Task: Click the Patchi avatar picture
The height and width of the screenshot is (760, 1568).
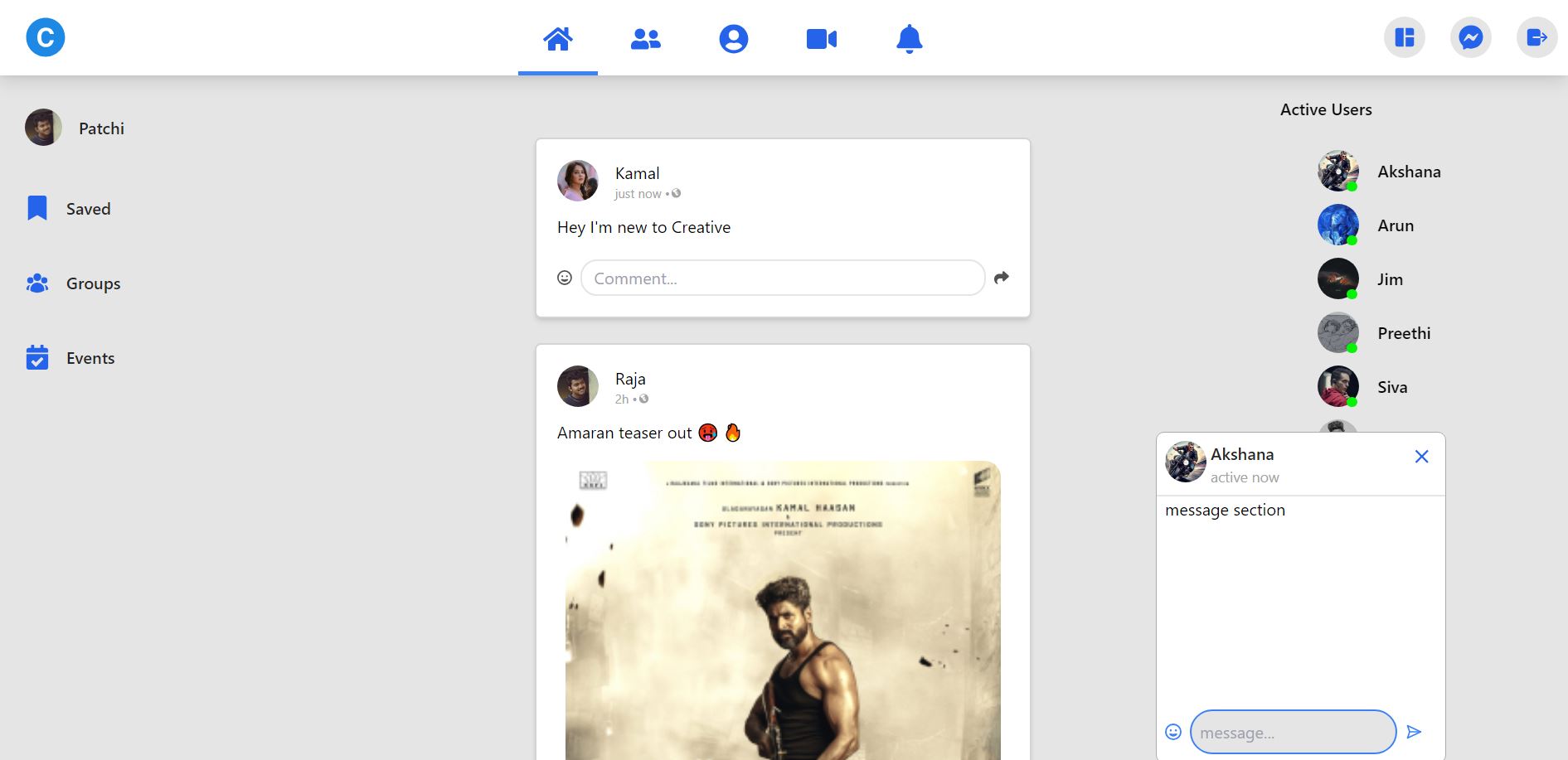Action: click(x=44, y=128)
